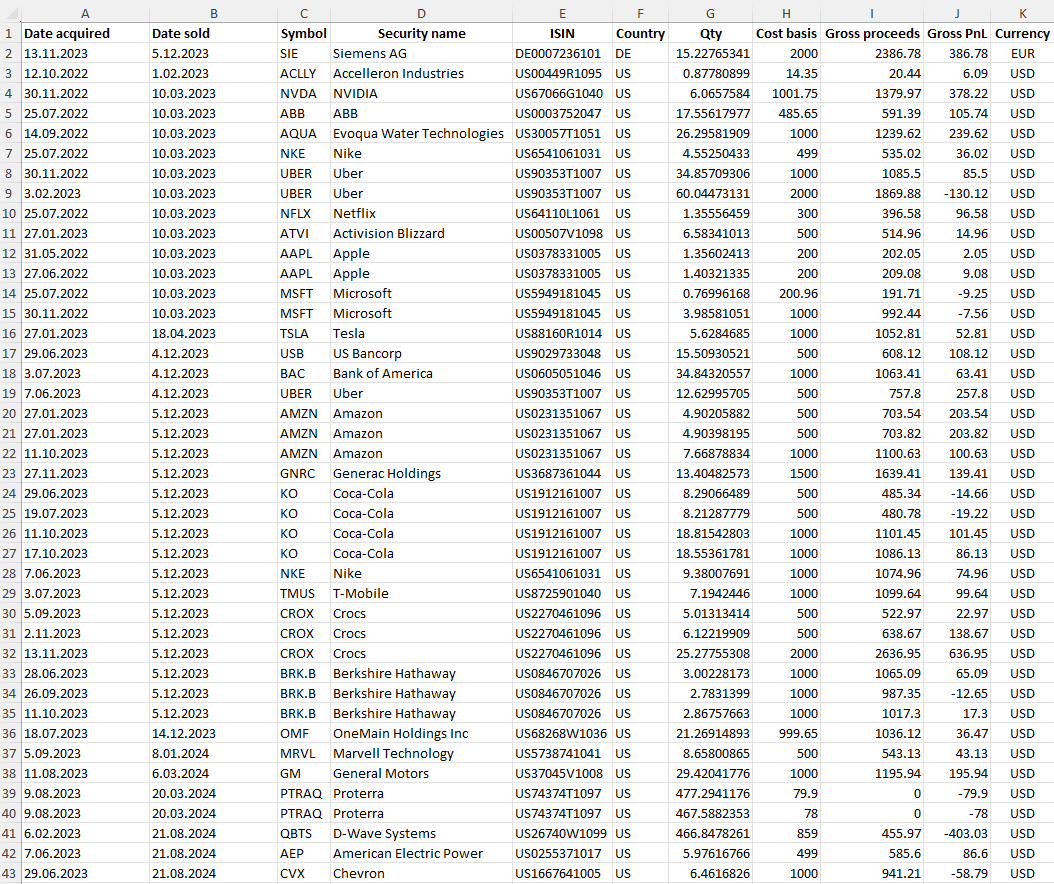The image size is (1054, 884).
Task: Select the 'EUR' currency cell
Action: [1022, 54]
